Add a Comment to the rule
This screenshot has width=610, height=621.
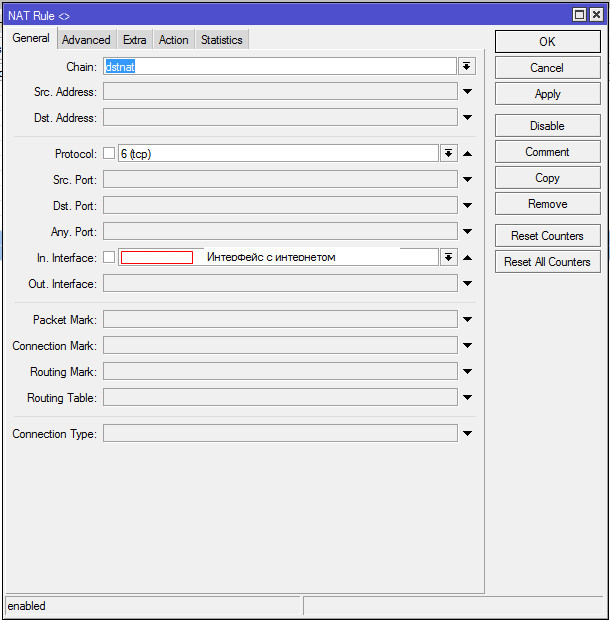tap(547, 152)
